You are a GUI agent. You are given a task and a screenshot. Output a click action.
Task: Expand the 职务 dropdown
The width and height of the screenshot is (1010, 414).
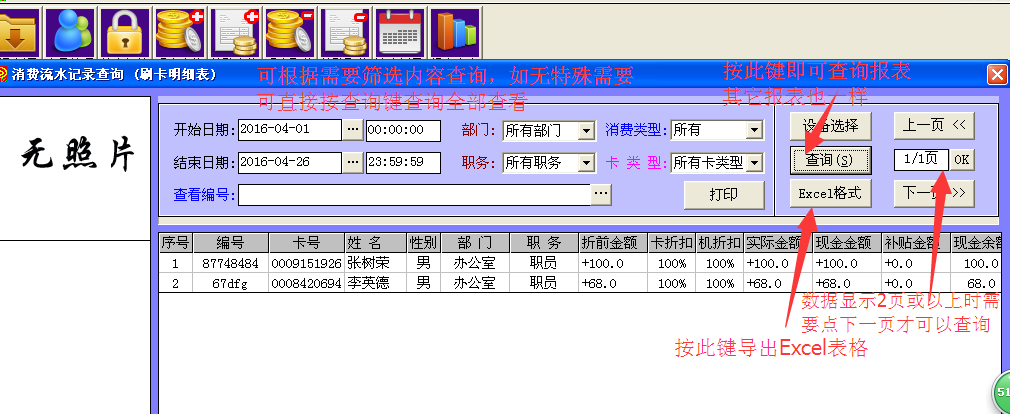[586, 164]
